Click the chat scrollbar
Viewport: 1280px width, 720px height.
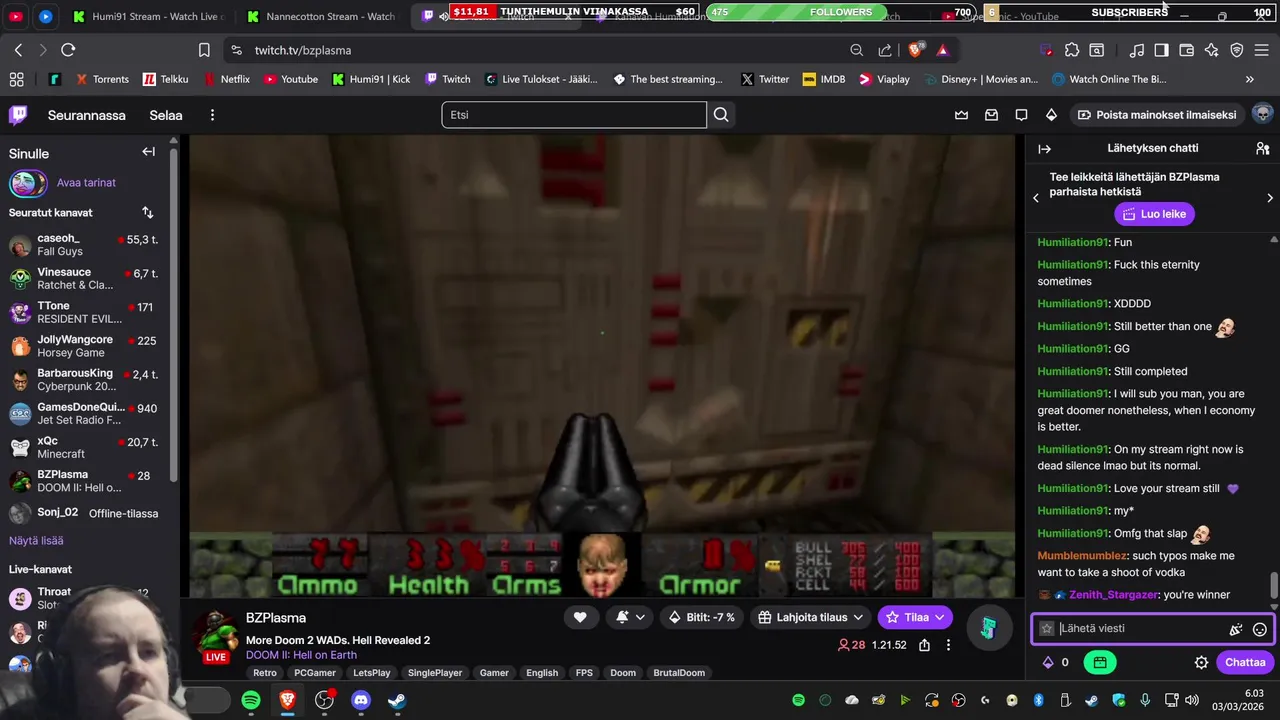(x=1274, y=586)
